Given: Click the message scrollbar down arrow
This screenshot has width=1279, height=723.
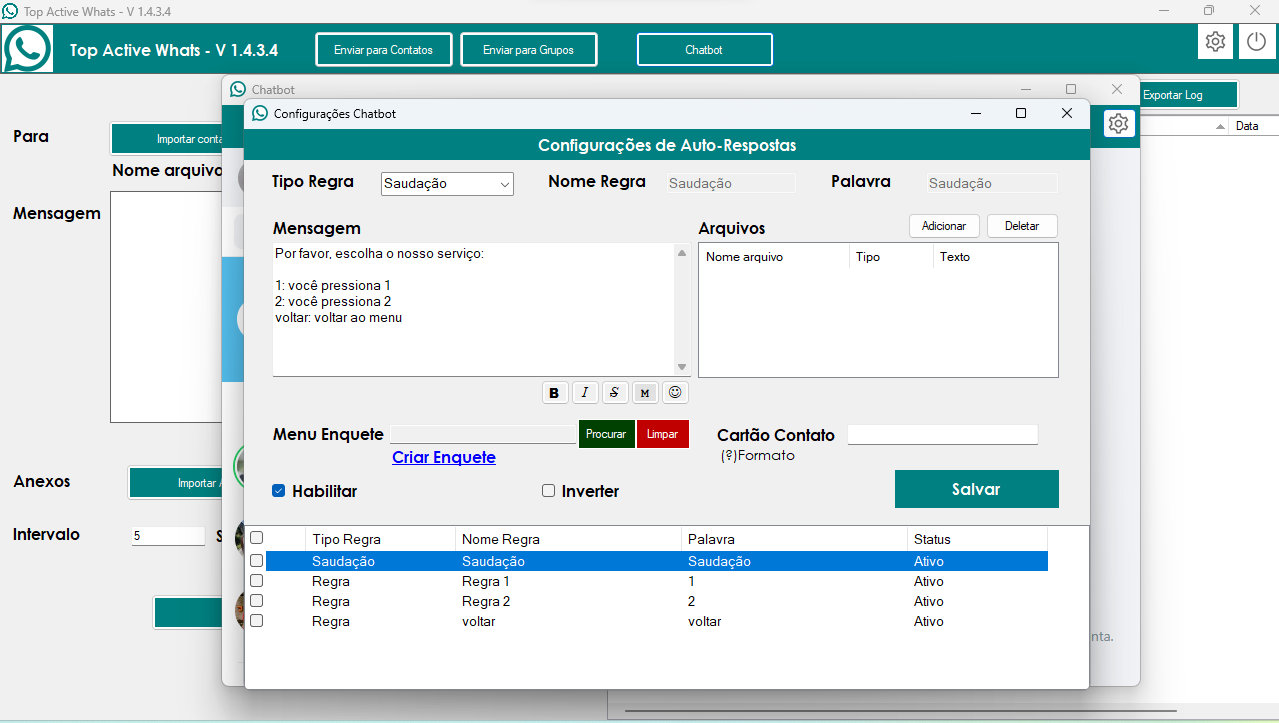Looking at the screenshot, I should (x=683, y=367).
